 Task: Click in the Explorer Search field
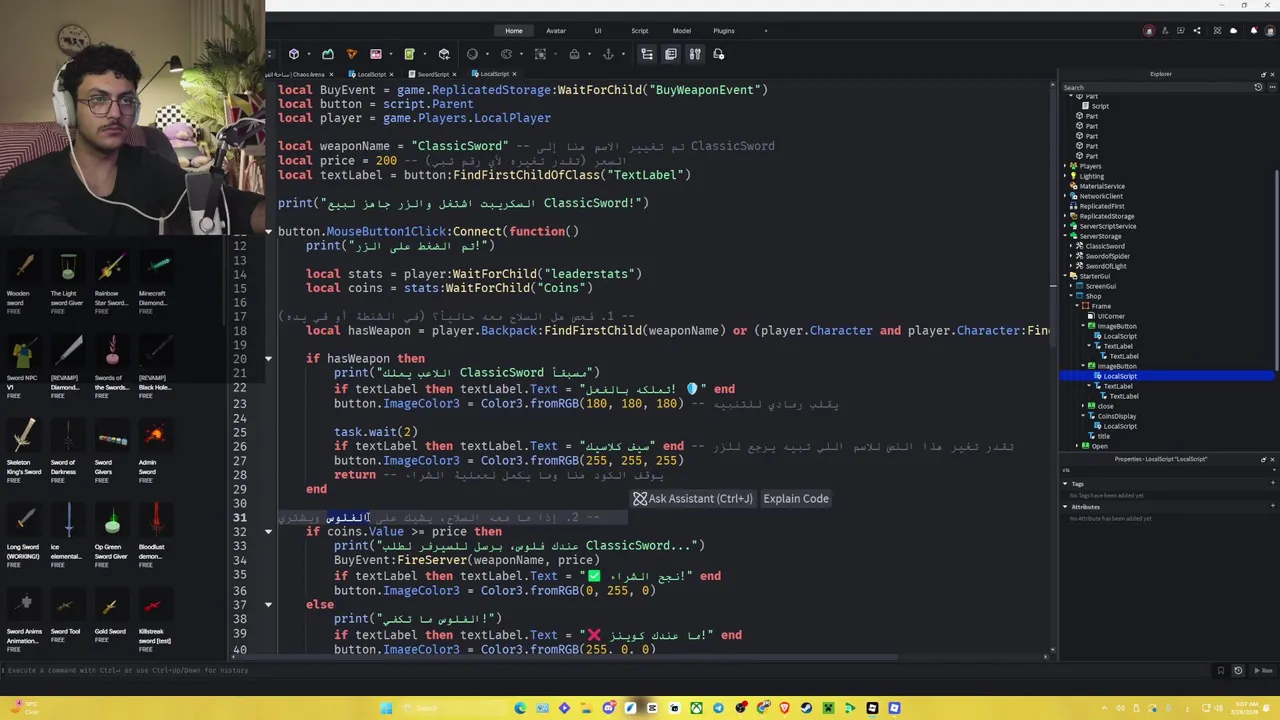pos(1155,87)
